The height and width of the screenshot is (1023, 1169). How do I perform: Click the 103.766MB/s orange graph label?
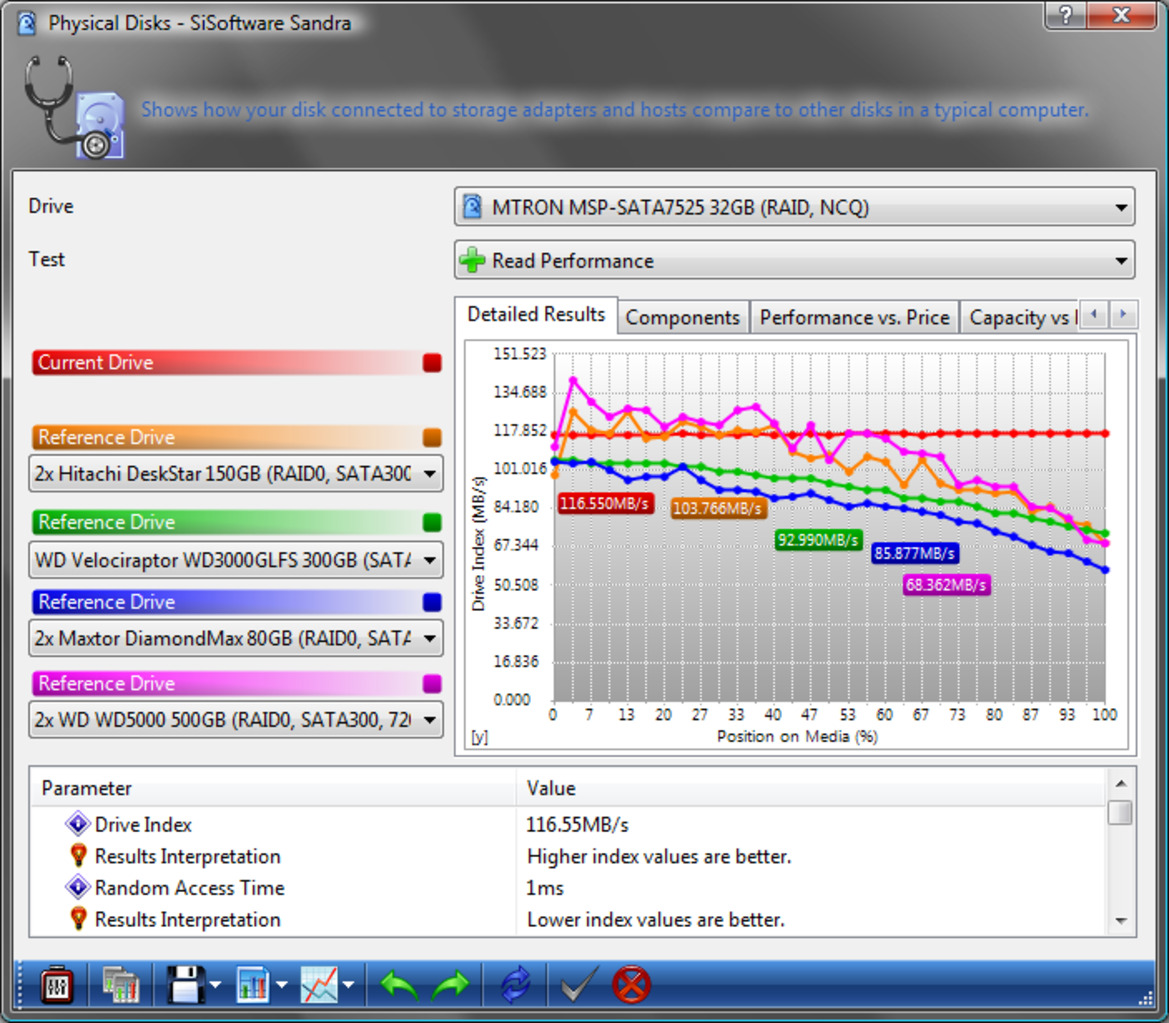717,509
